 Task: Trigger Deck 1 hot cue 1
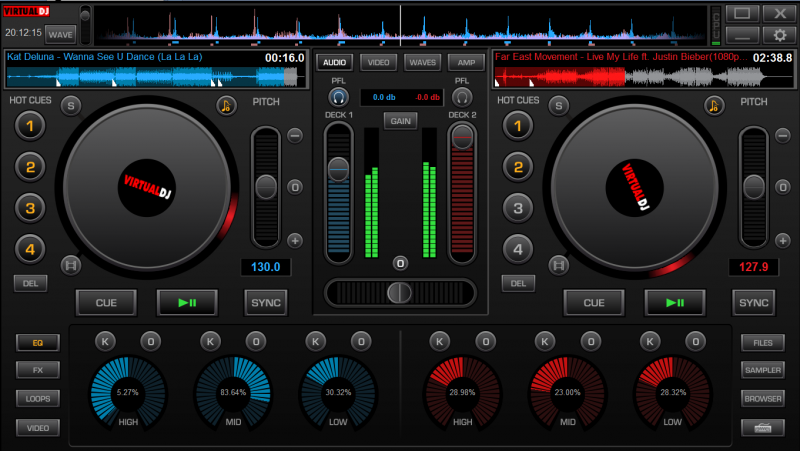coord(30,126)
